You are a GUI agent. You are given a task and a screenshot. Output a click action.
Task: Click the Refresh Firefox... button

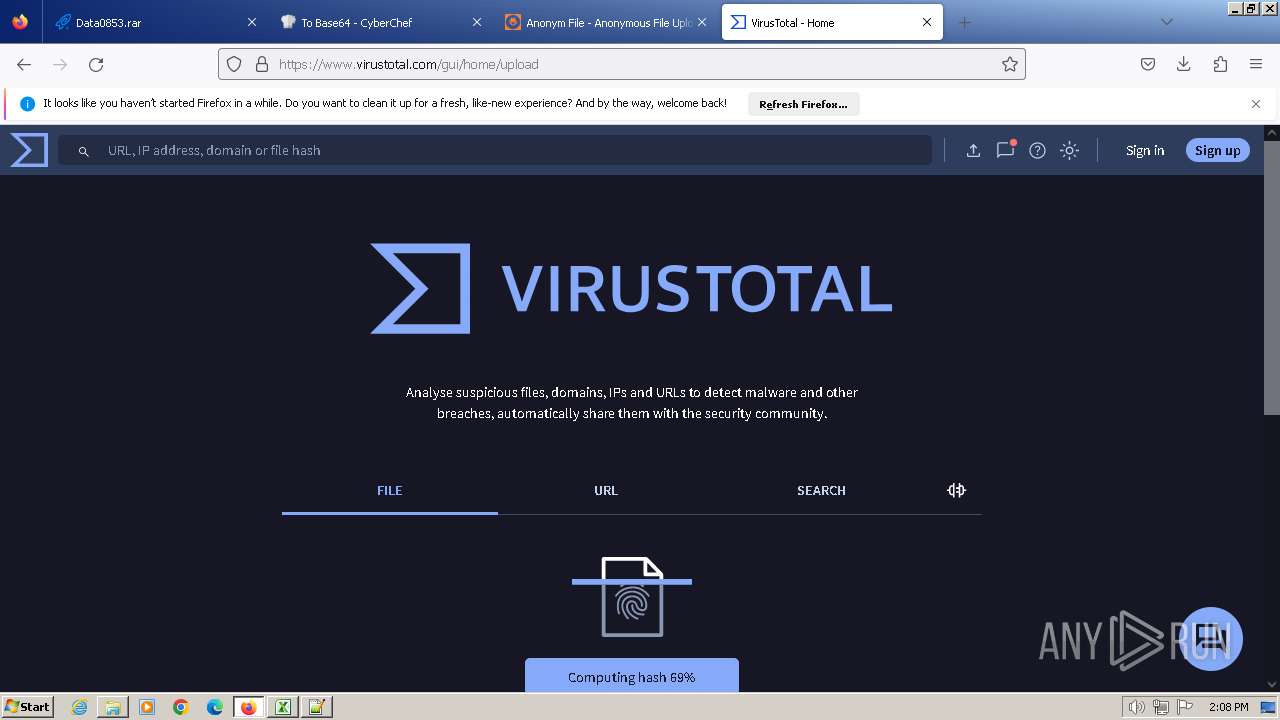click(x=803, y=104)
